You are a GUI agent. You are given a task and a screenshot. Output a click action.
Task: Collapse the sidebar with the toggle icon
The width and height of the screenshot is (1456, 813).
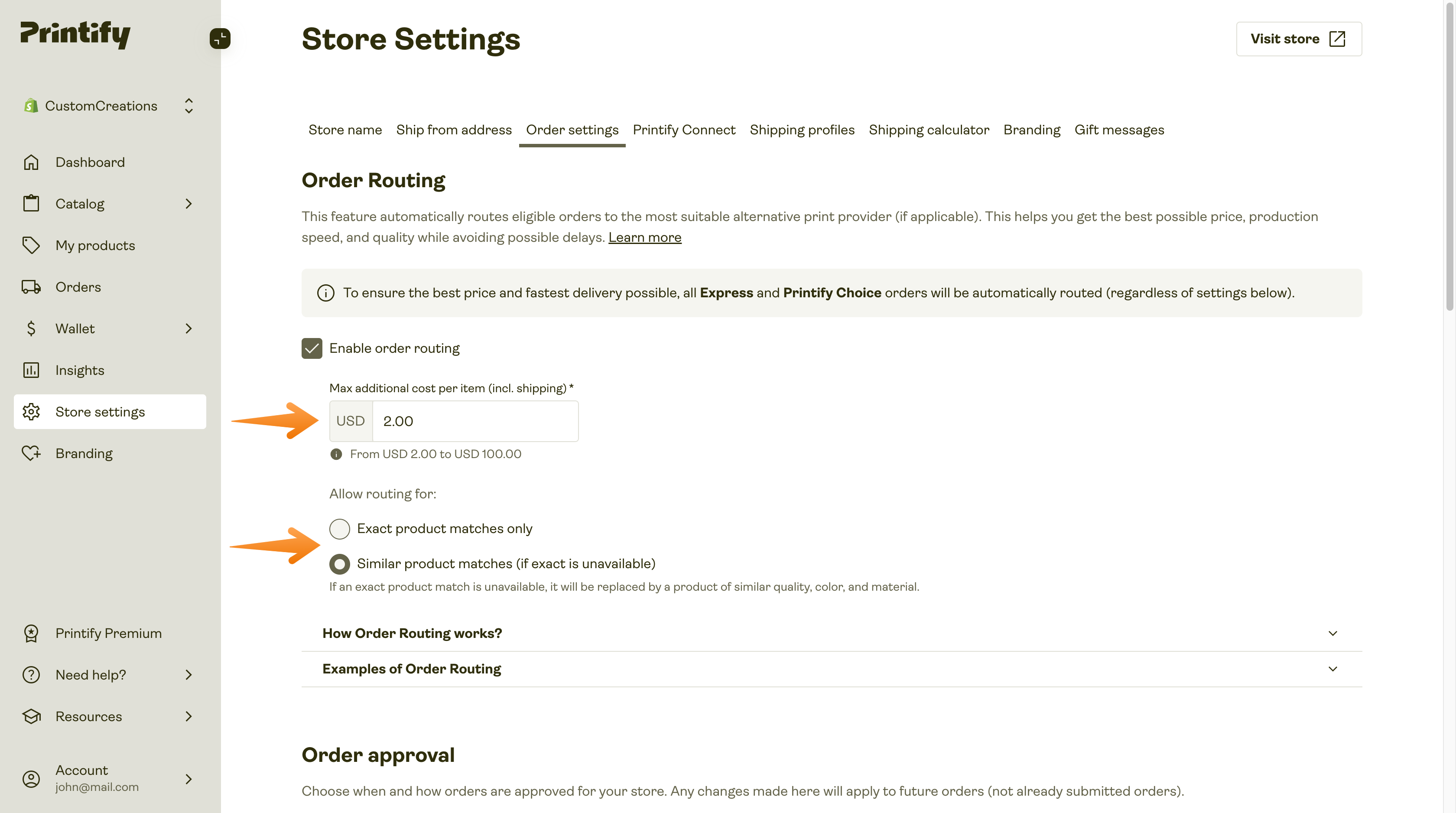pos(220,39)
